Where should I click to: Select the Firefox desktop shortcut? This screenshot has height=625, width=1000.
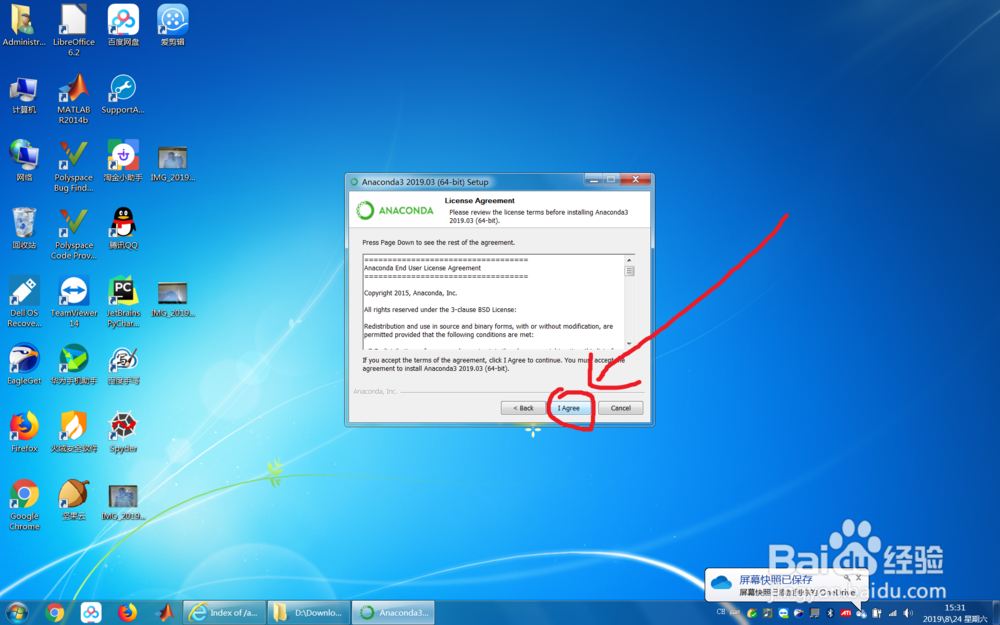pos(24,432)
